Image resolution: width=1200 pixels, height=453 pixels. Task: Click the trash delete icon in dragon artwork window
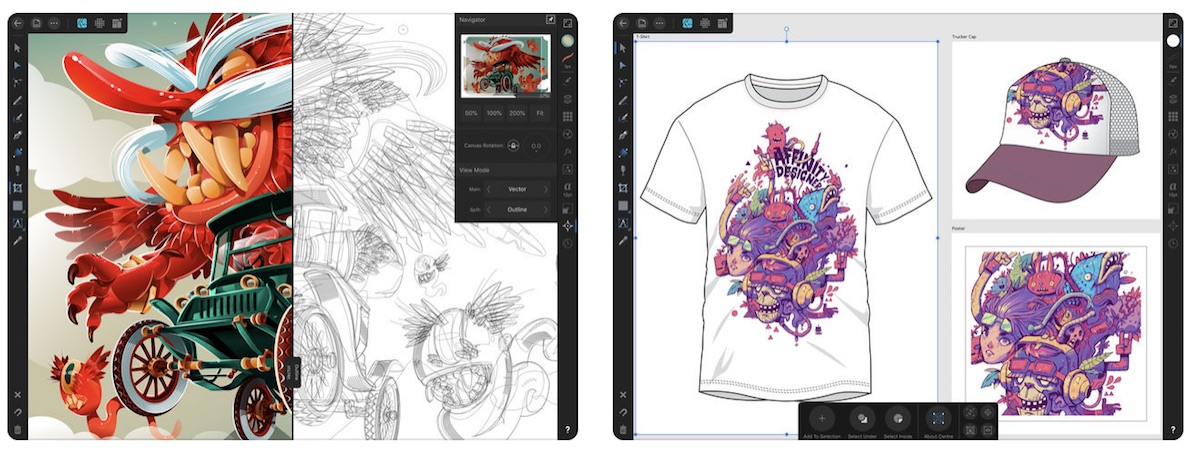point(17,430)
